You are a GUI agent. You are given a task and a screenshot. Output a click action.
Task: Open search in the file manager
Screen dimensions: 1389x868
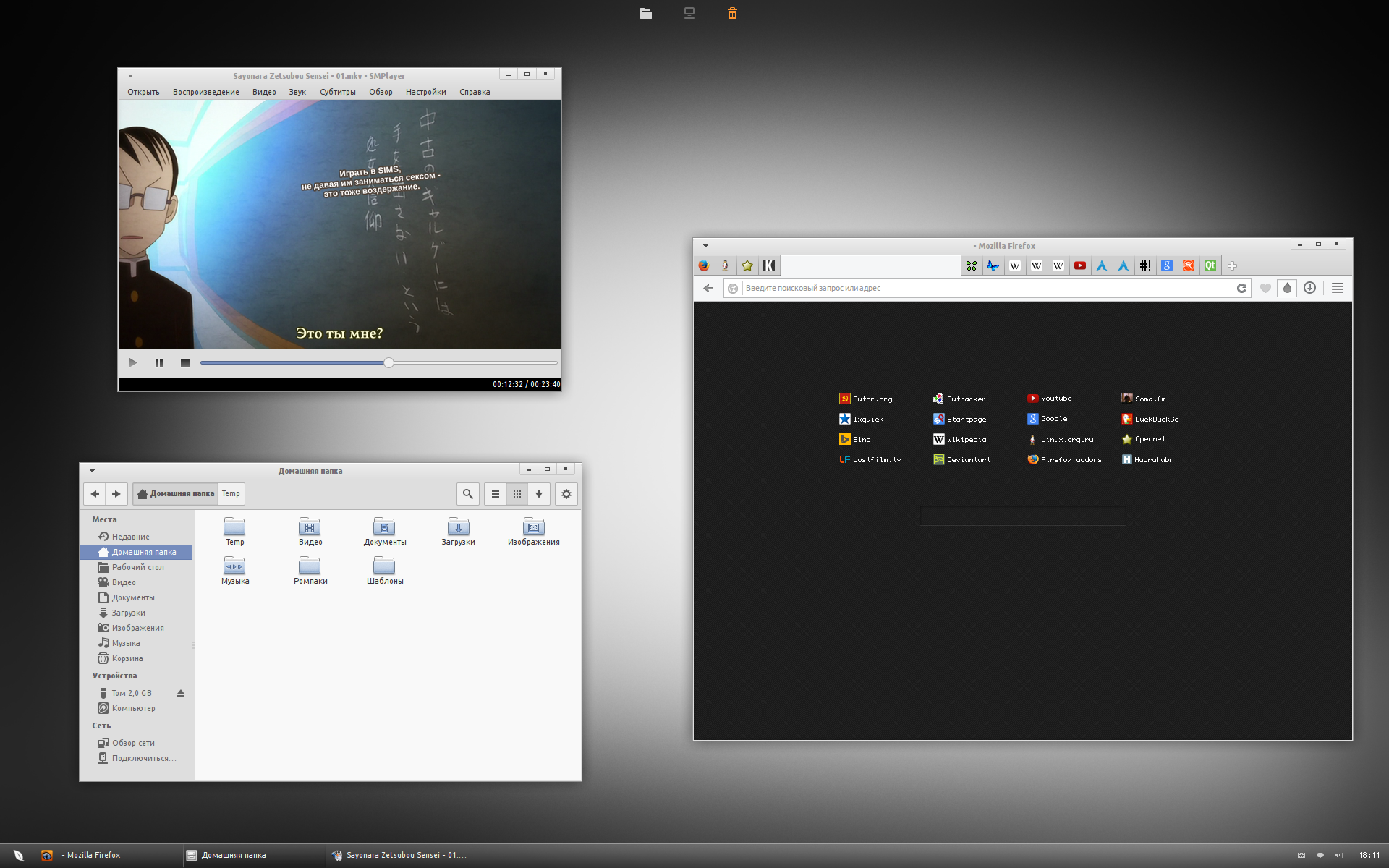(468, 494)
